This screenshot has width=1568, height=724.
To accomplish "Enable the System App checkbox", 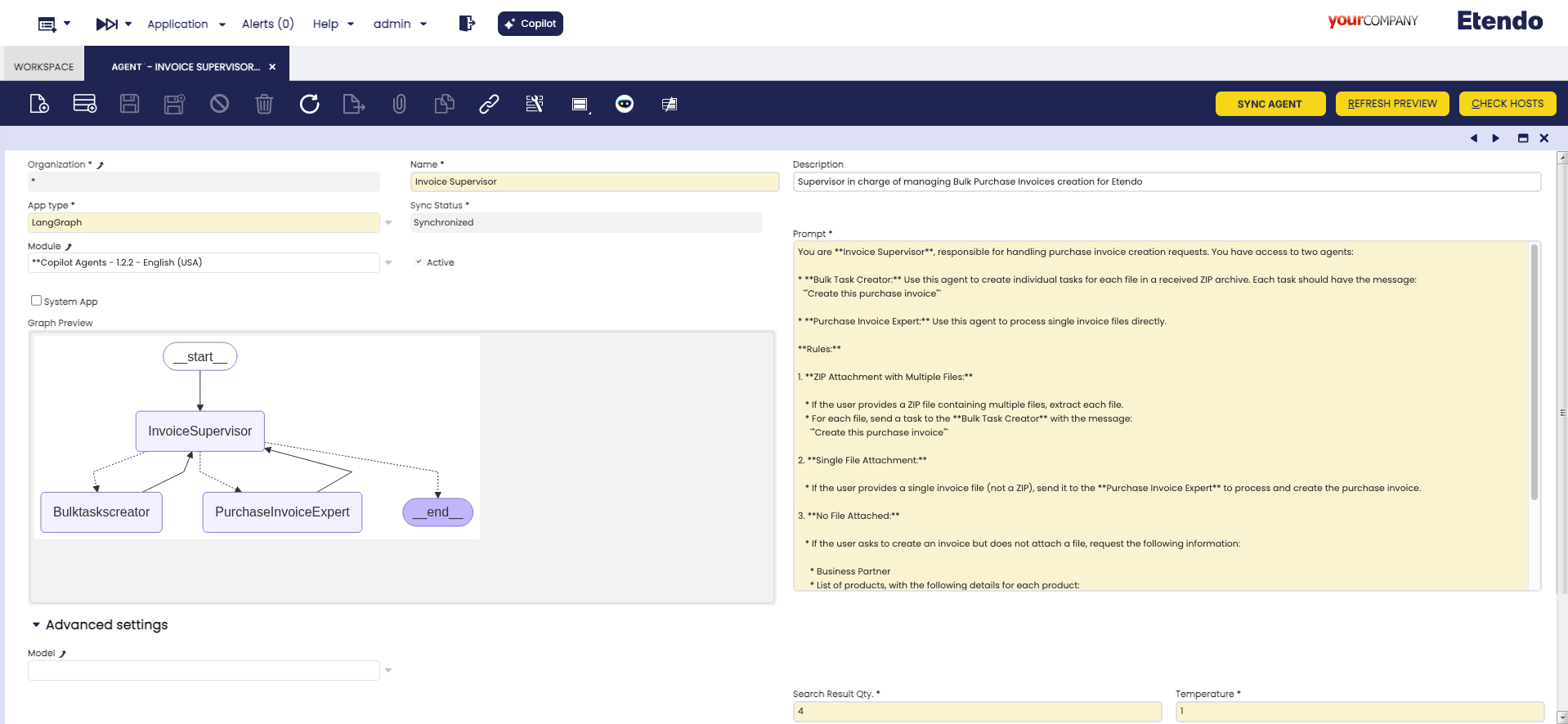I will pyautogui.click(x=36, y=301).
